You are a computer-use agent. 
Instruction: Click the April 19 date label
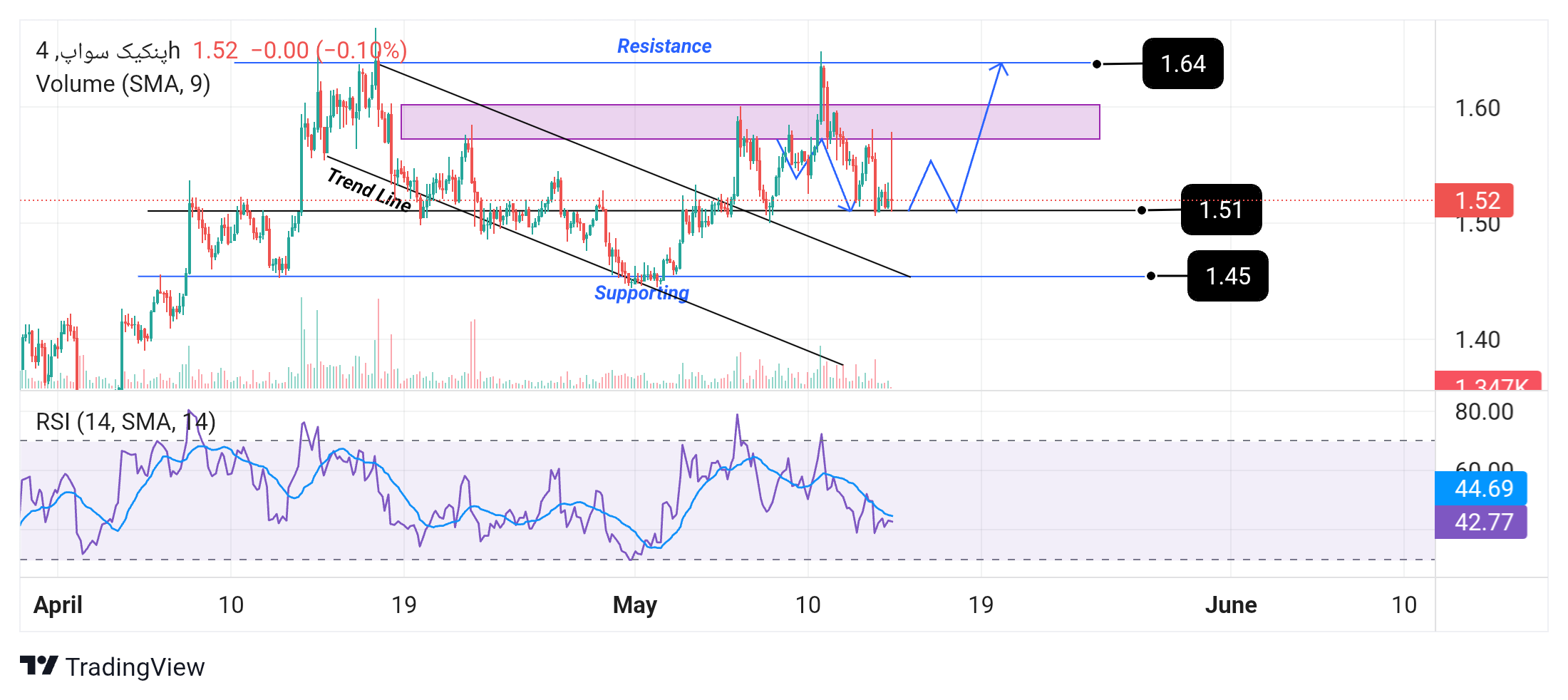pos(404,605)
